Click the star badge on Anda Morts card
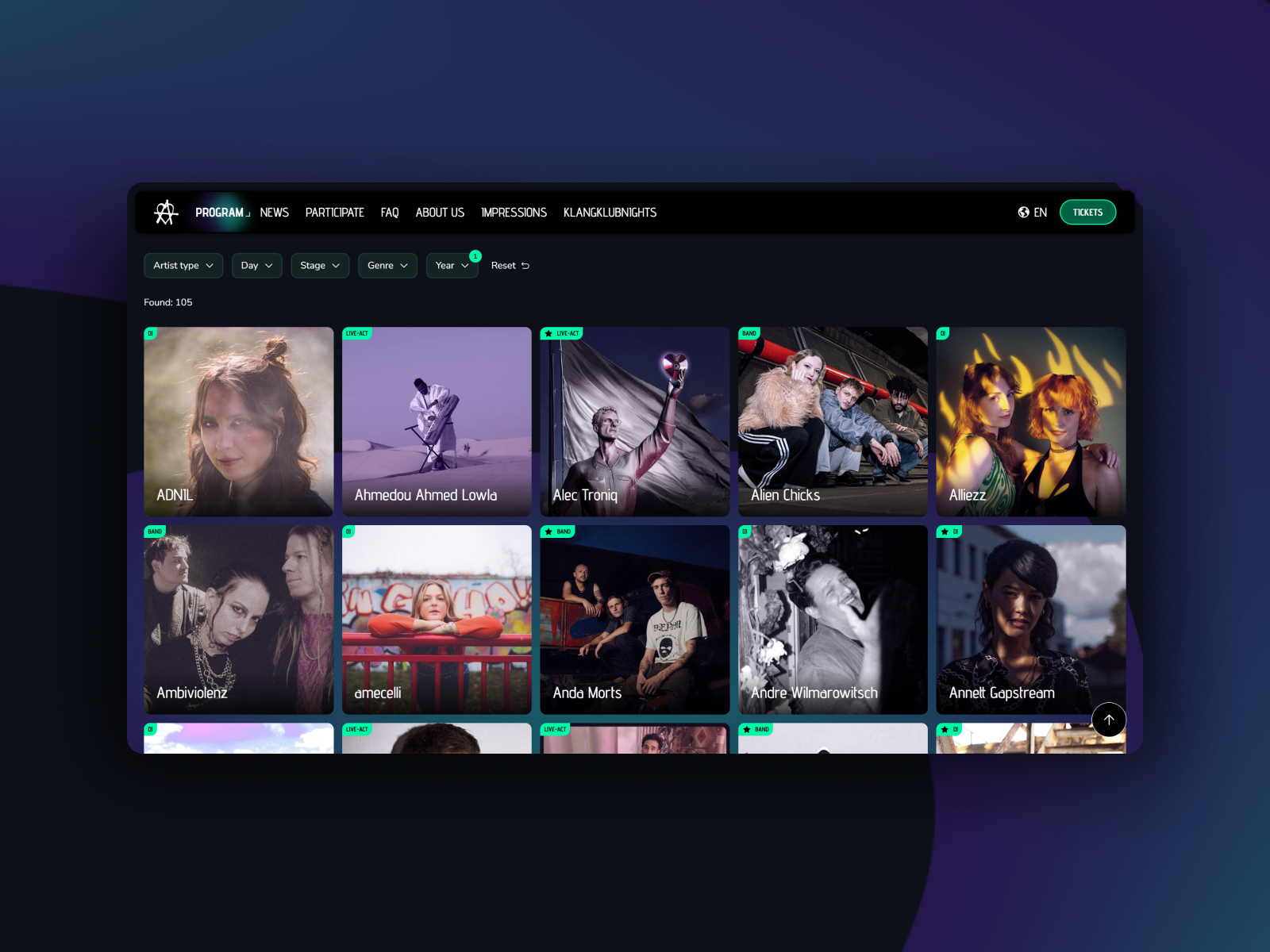 coord(548,532)
